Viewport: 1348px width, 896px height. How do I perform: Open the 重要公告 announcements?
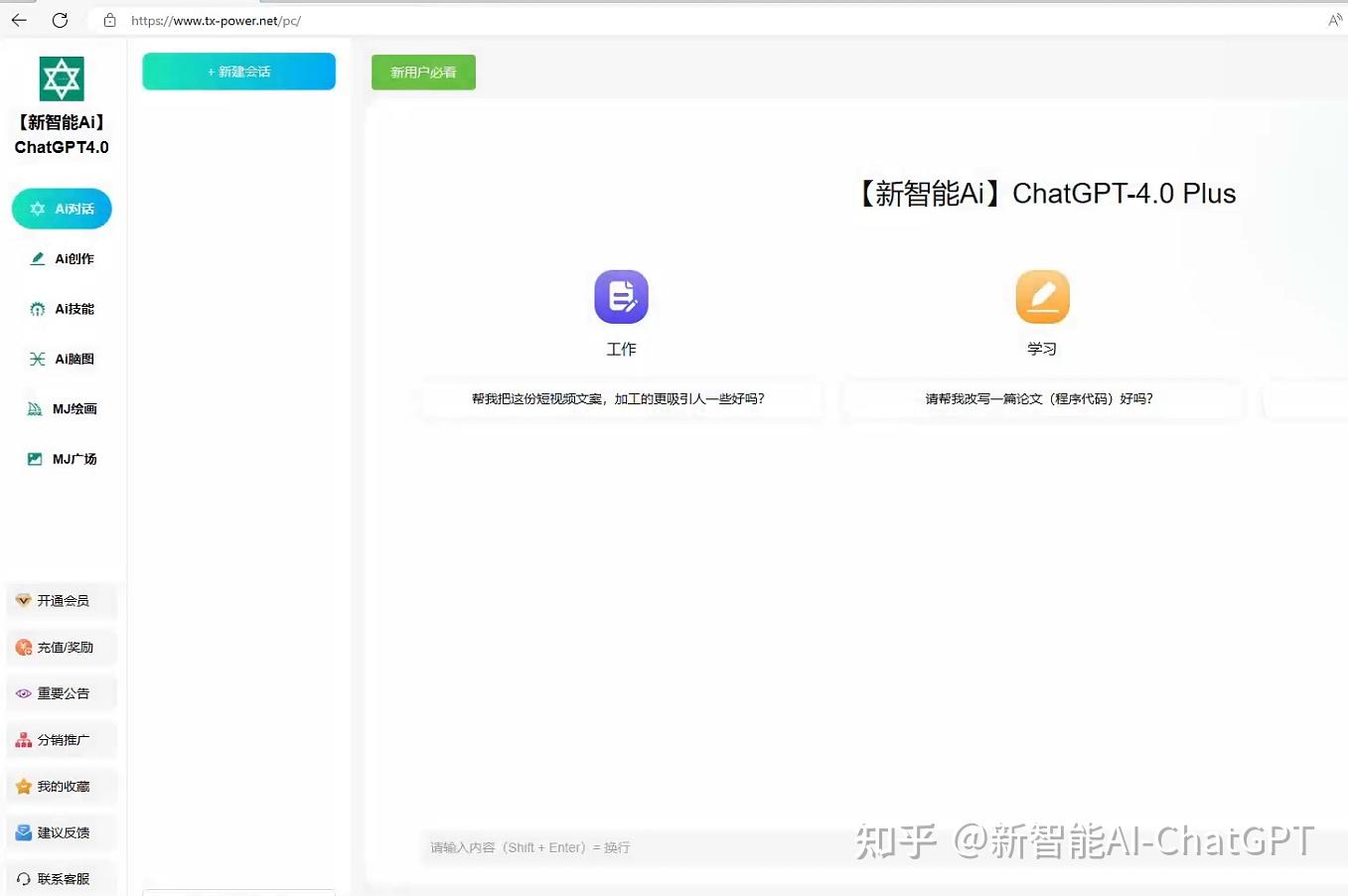pyautogui.click(x=62, y=693)
